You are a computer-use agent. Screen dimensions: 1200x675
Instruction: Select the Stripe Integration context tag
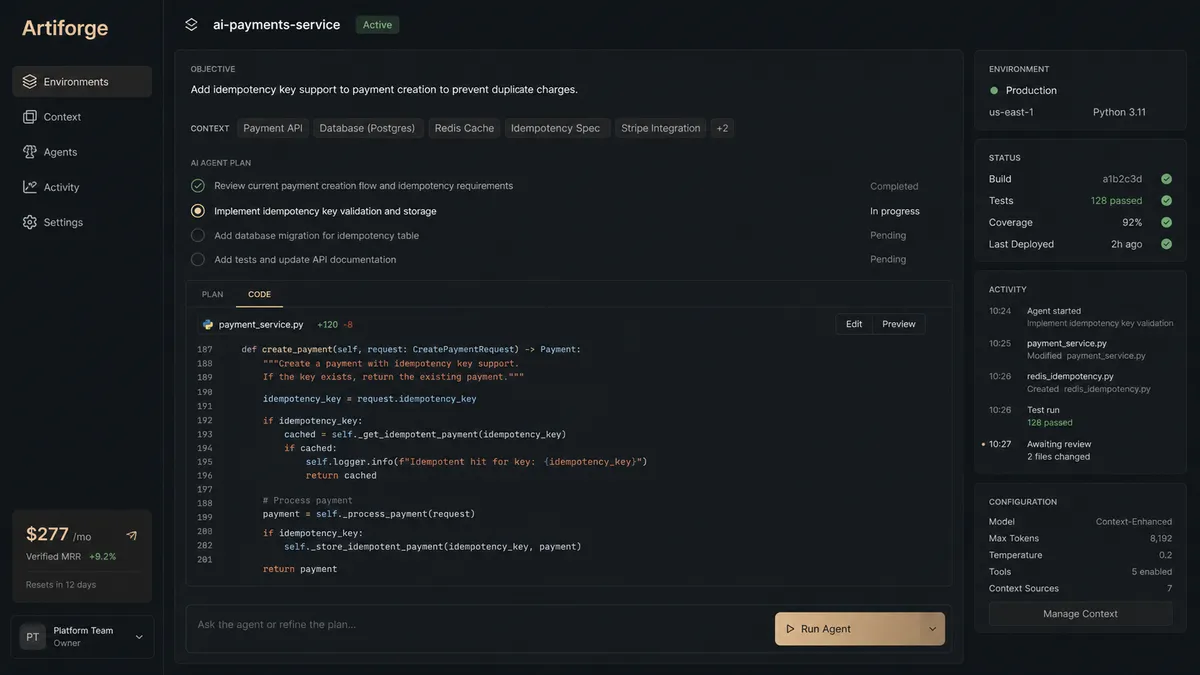click(661, 128)
